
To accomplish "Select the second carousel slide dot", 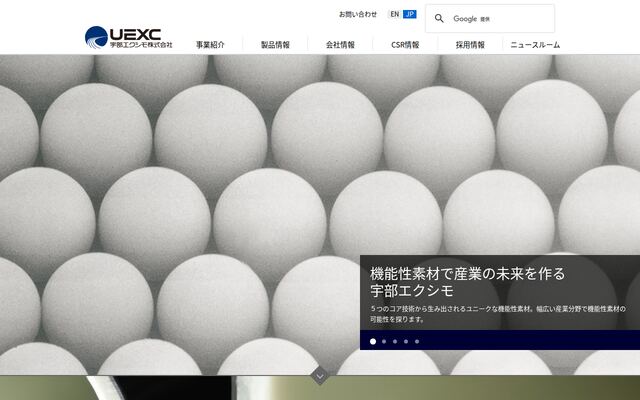I will click(x=384, y=341).
